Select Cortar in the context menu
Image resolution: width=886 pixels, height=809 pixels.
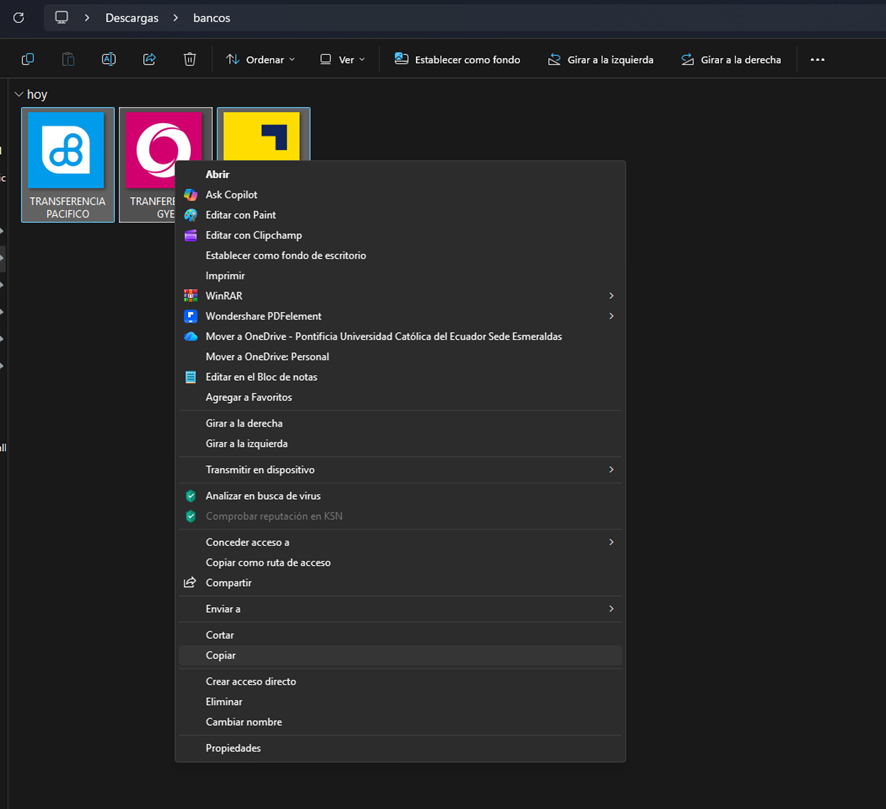pos(400,635)
